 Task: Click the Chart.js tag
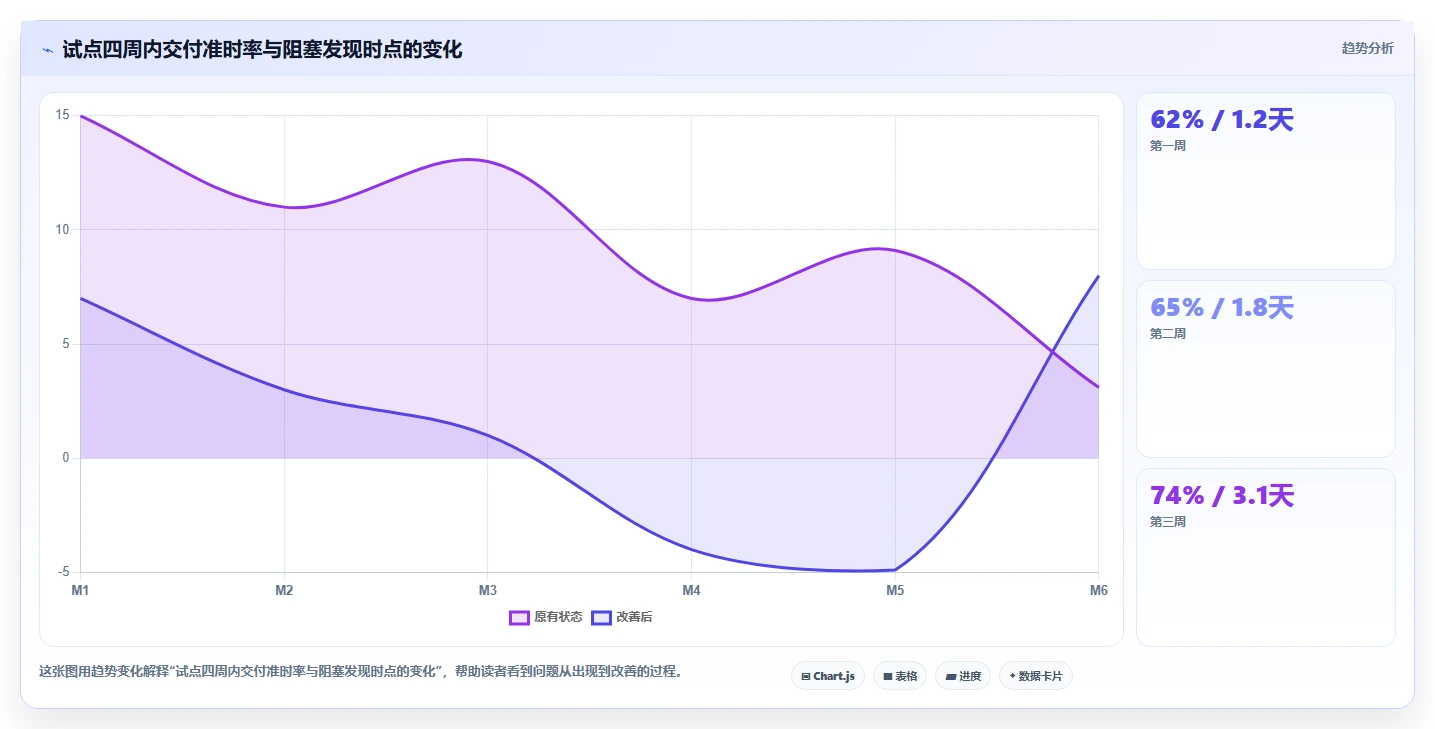pyautogui.click(x=828, y=676)
